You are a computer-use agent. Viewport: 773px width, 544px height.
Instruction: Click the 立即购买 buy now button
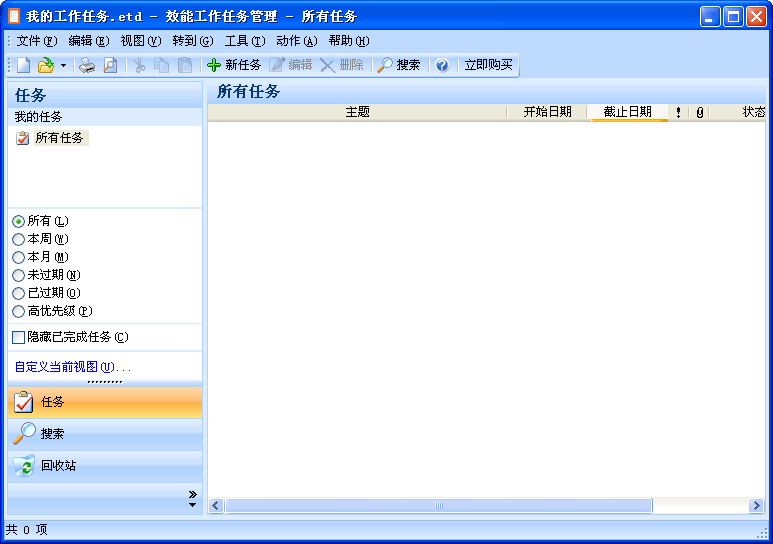pyautogui.click(x=488, y=65)
